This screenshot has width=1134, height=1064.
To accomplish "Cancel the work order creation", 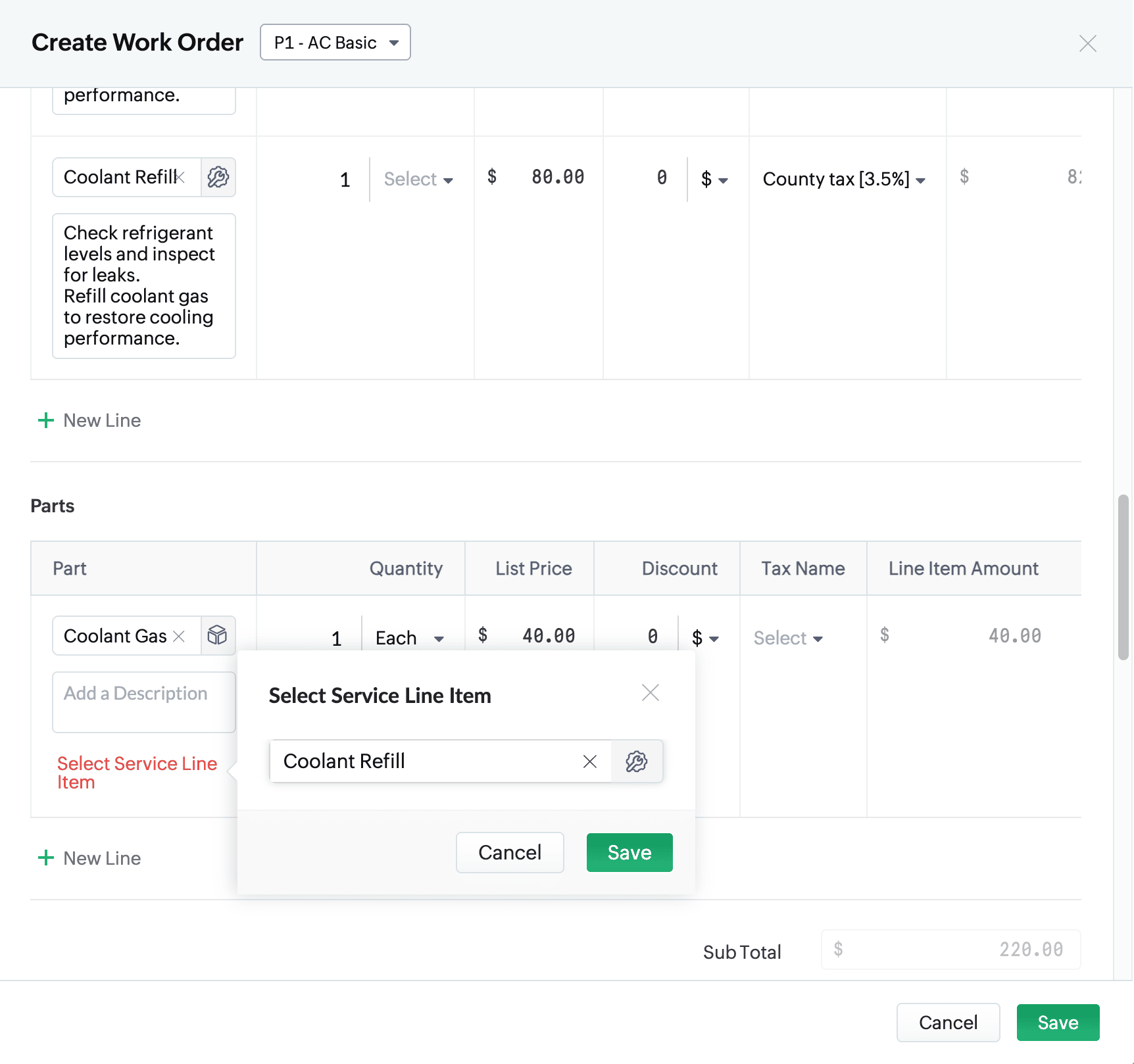I will click(948, 1023).
